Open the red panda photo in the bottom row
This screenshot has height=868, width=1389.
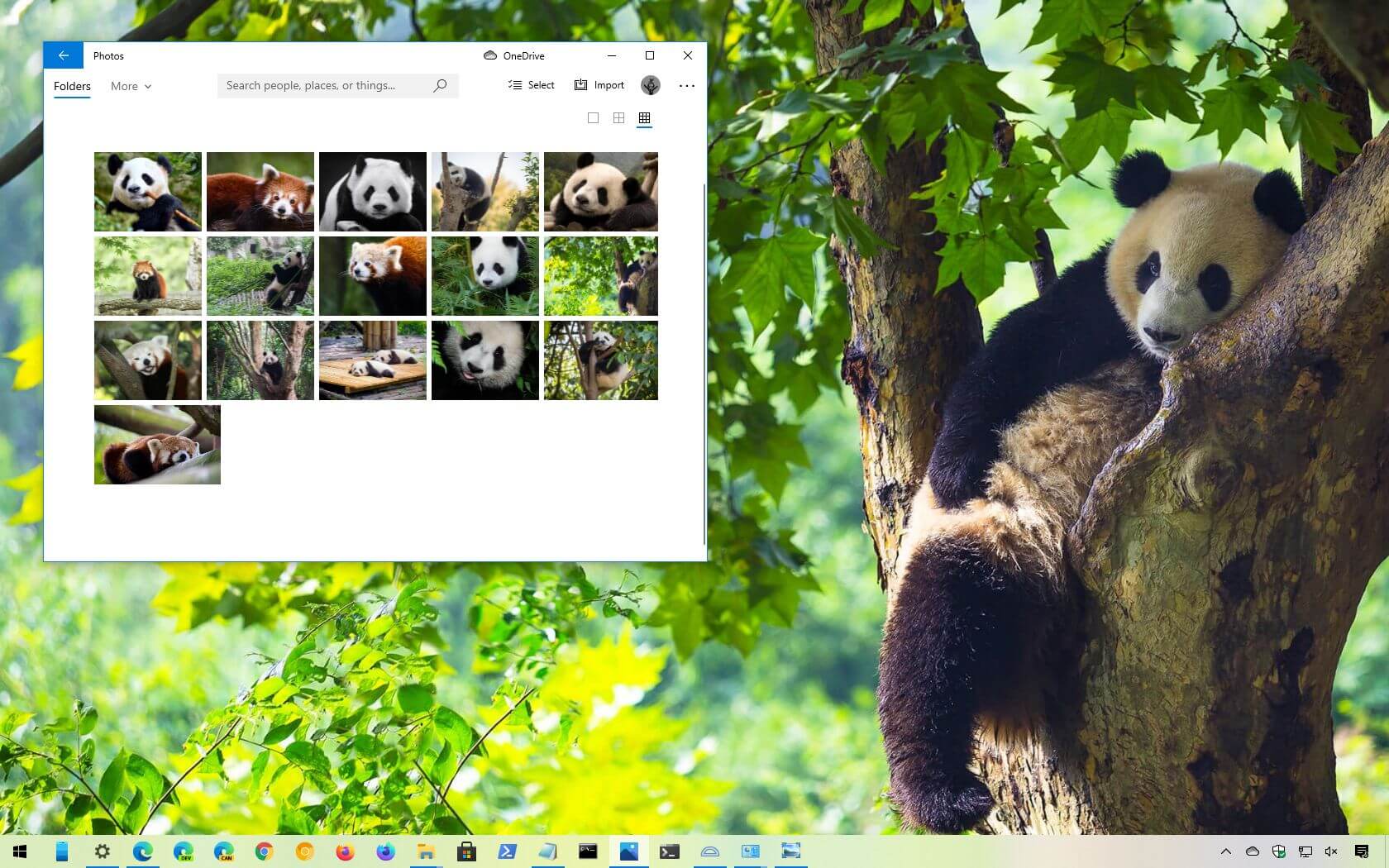[x=157, y=444]
